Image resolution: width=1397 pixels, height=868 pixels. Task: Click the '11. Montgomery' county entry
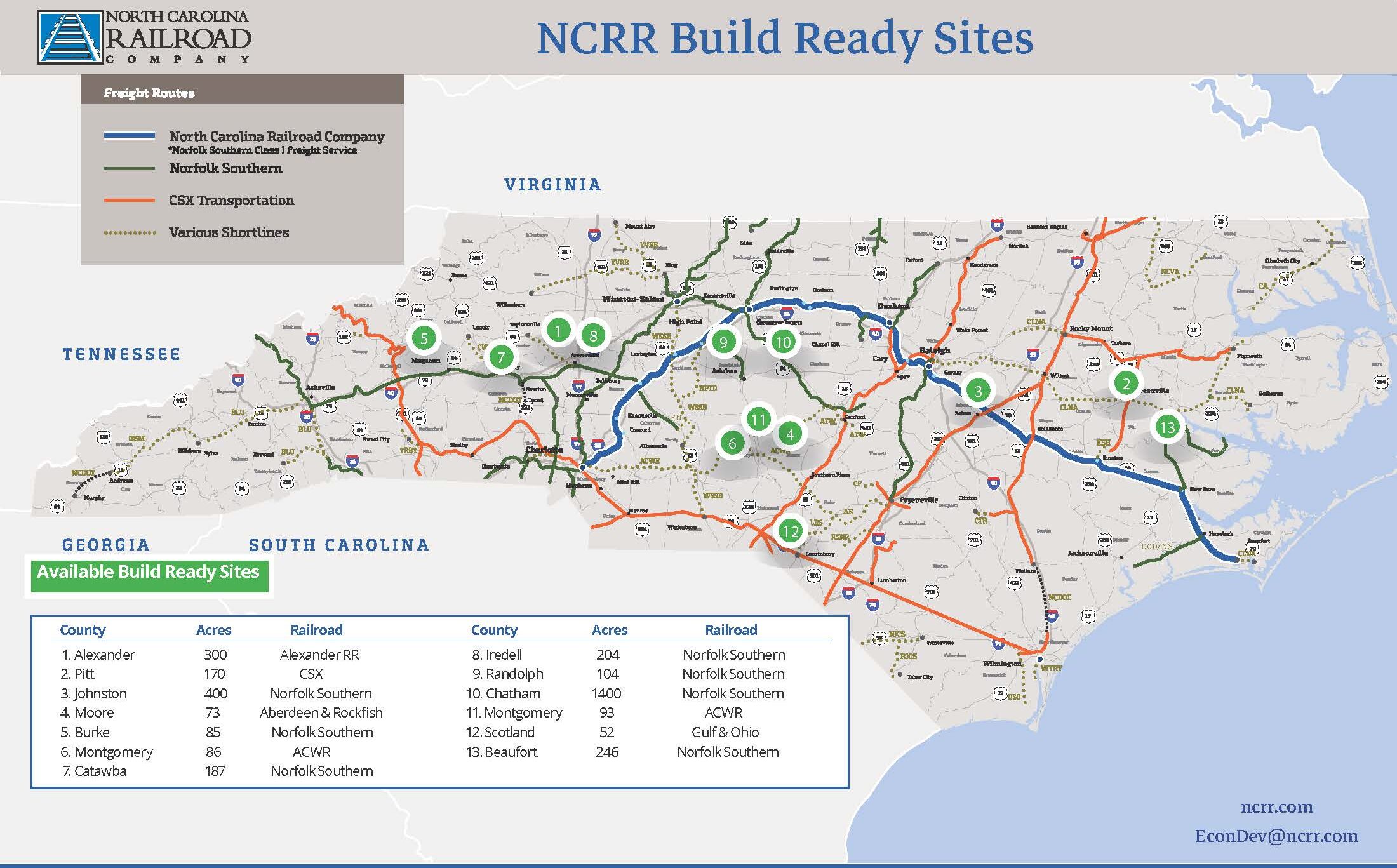click(514, 713)
